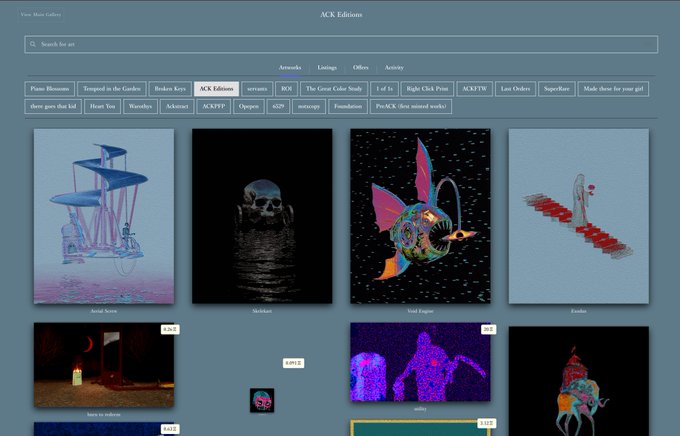Select the Piano Blossoms collection filter
The width and height of the screenshot is (680, 436).
(x=50, y=89)
